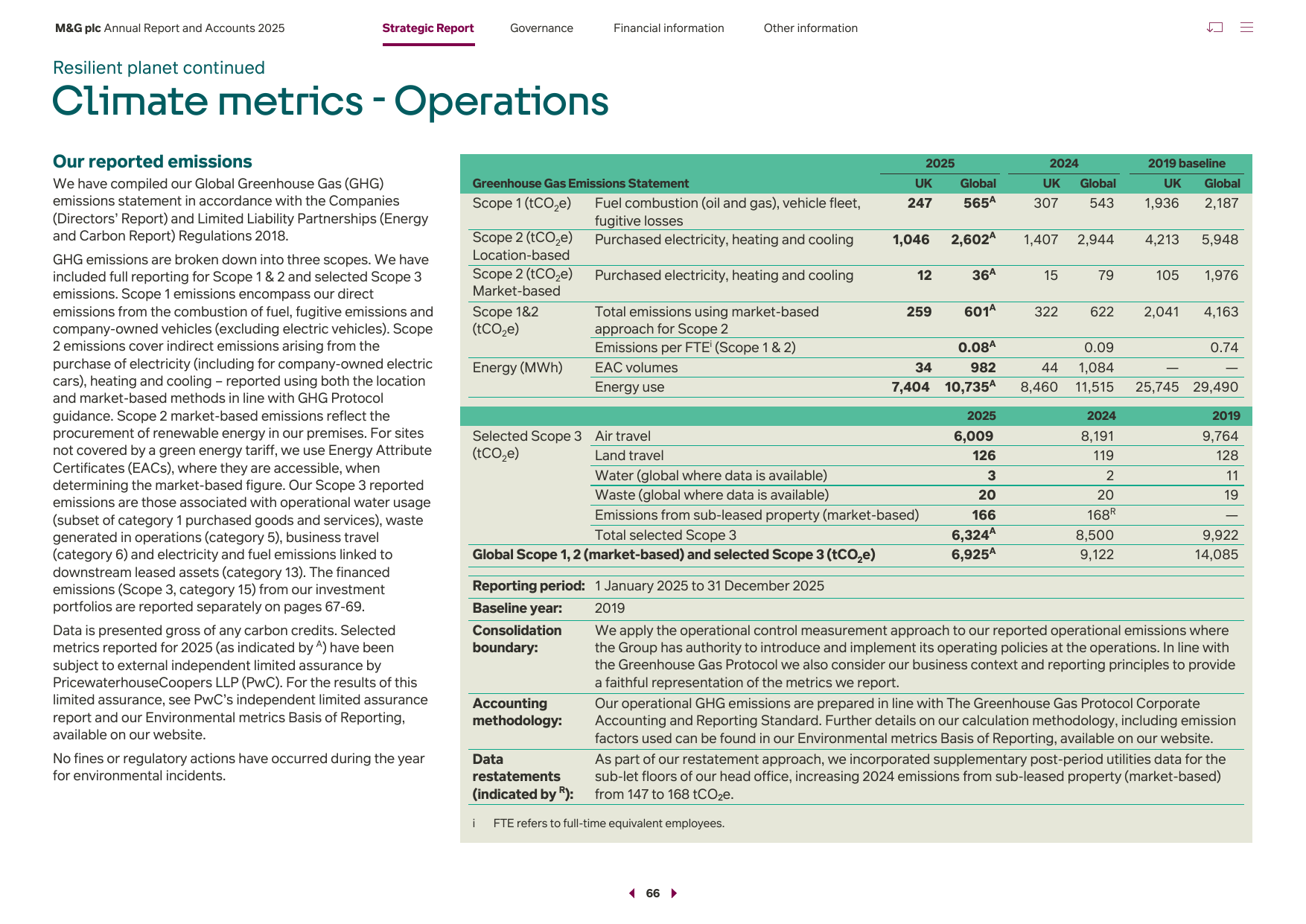Click the 'Climate metrics - Operations' title
The width and height of the screenshot is (1306, 924).
331,101
